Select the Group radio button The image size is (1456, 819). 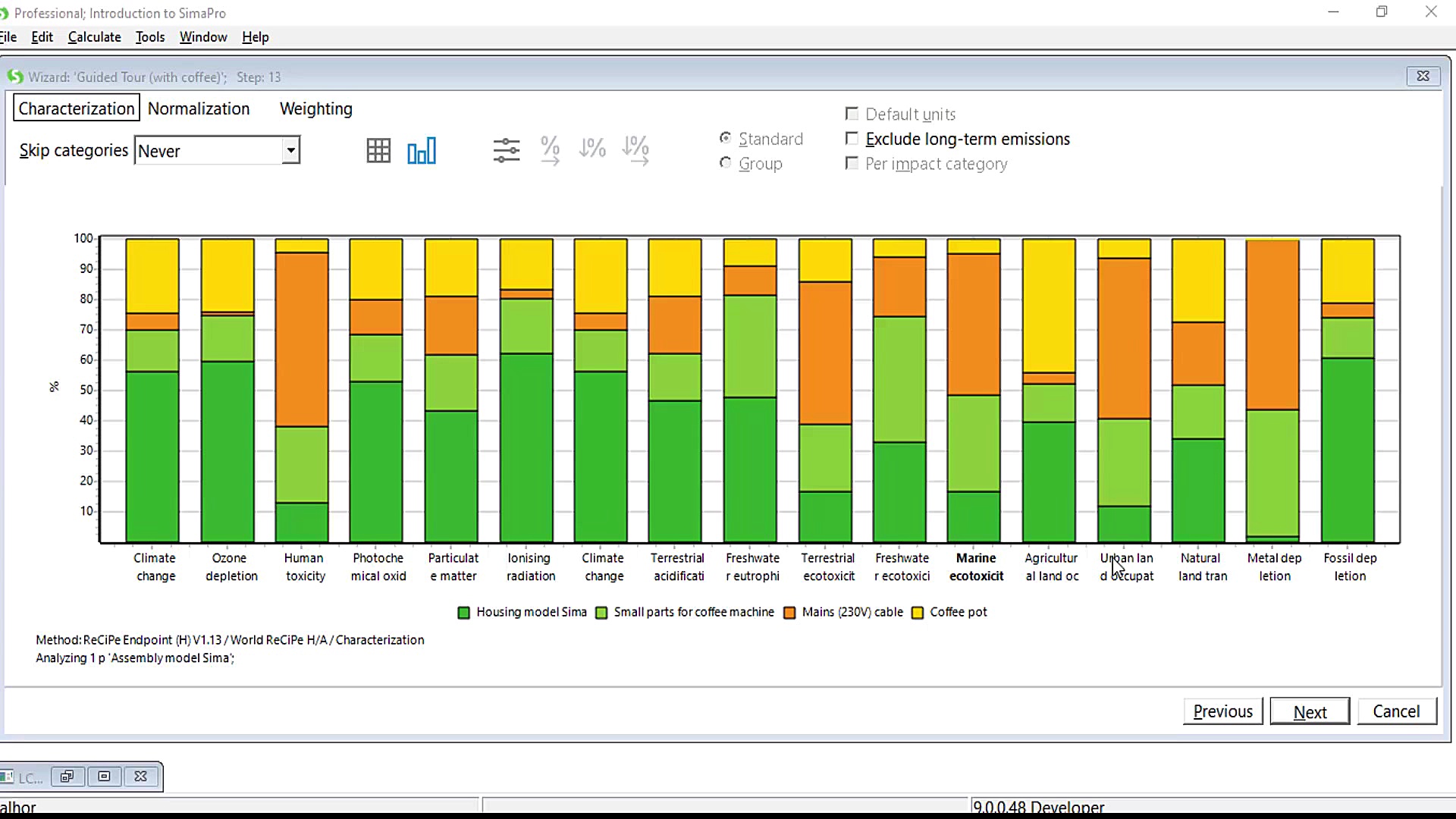(x=726, y=163)
